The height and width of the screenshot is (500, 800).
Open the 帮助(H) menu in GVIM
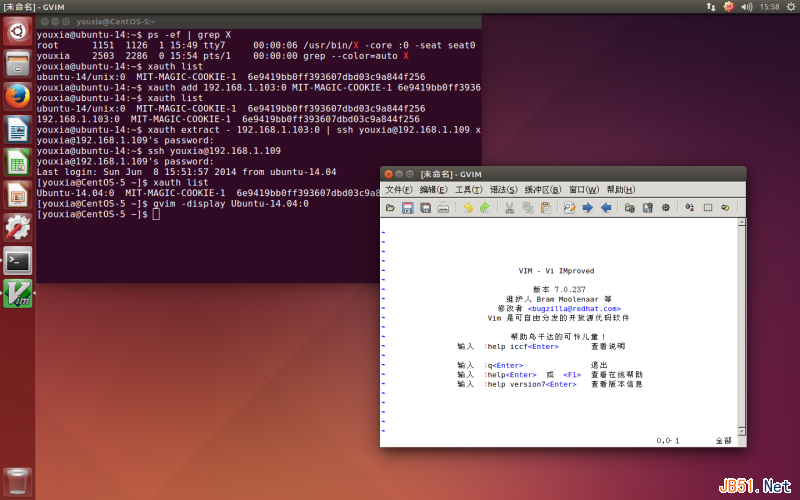pos(621,190)
